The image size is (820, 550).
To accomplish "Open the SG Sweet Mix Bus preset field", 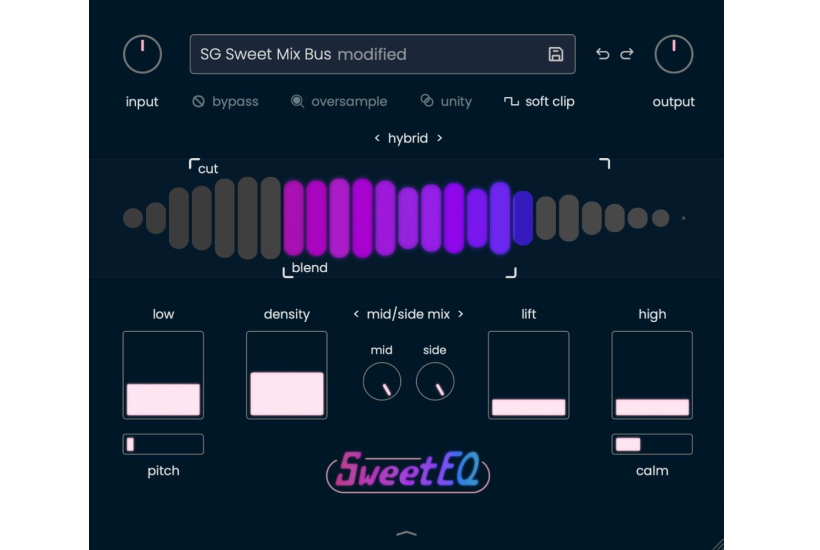I will (x=383, y=54).
